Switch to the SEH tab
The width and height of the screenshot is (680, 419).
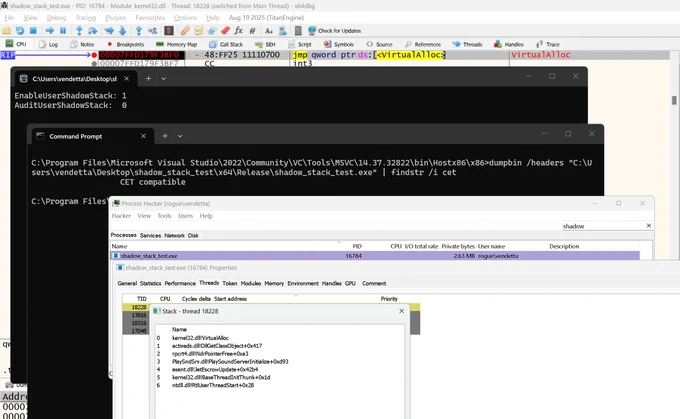[265, 44]
